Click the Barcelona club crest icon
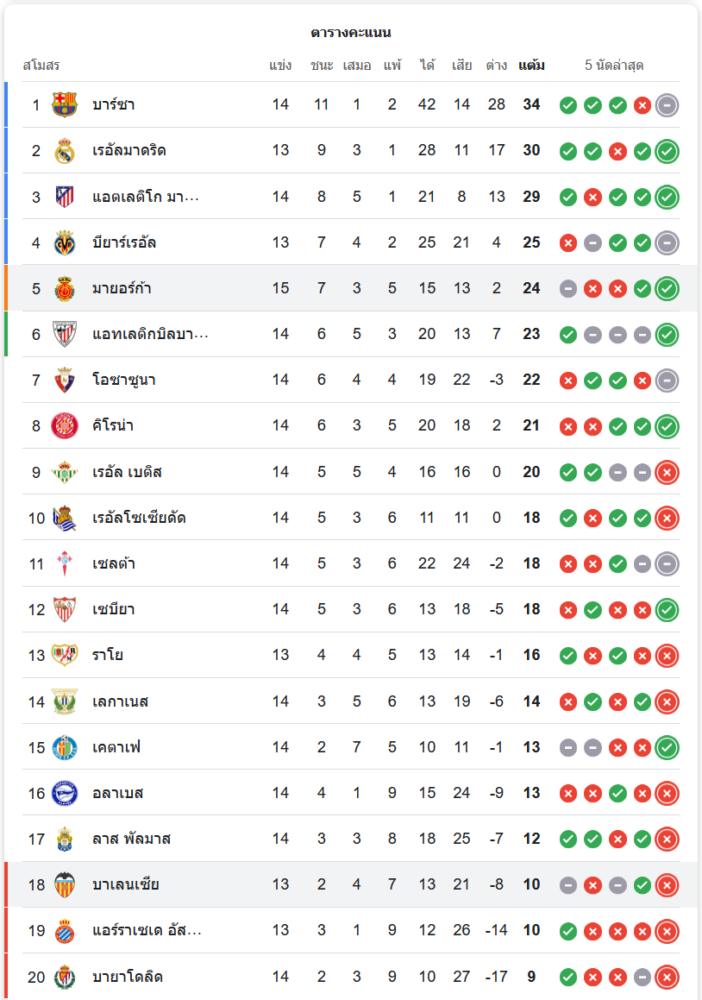This screenshot has height=1000, width=702. coord(65,105)
